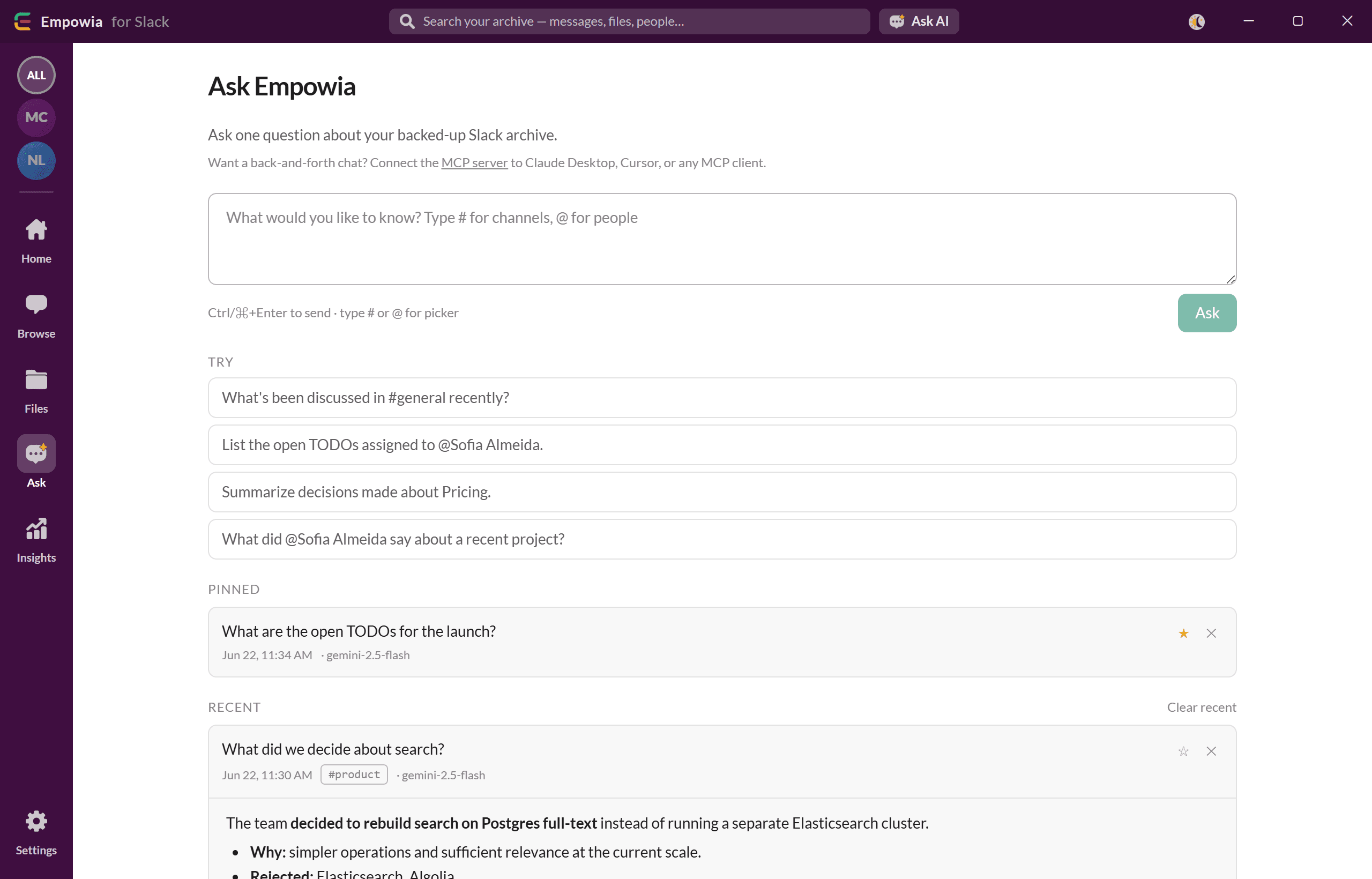Click the resize grip of question box

(1231, 279)
